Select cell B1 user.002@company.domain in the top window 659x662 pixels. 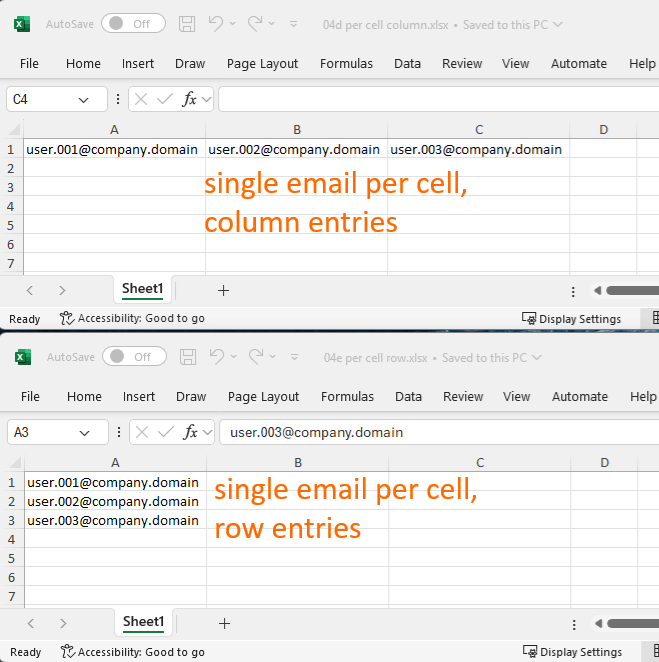click(296, 149)
